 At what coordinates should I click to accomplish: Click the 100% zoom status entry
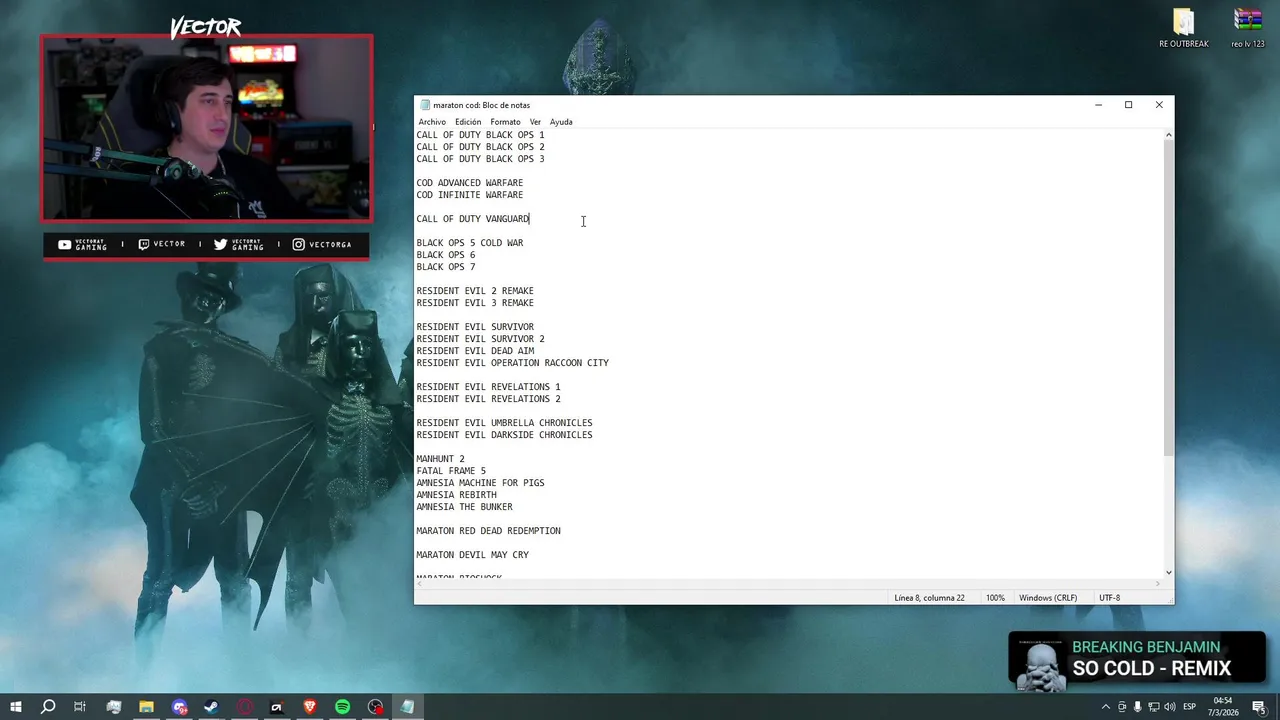[995, 598]
